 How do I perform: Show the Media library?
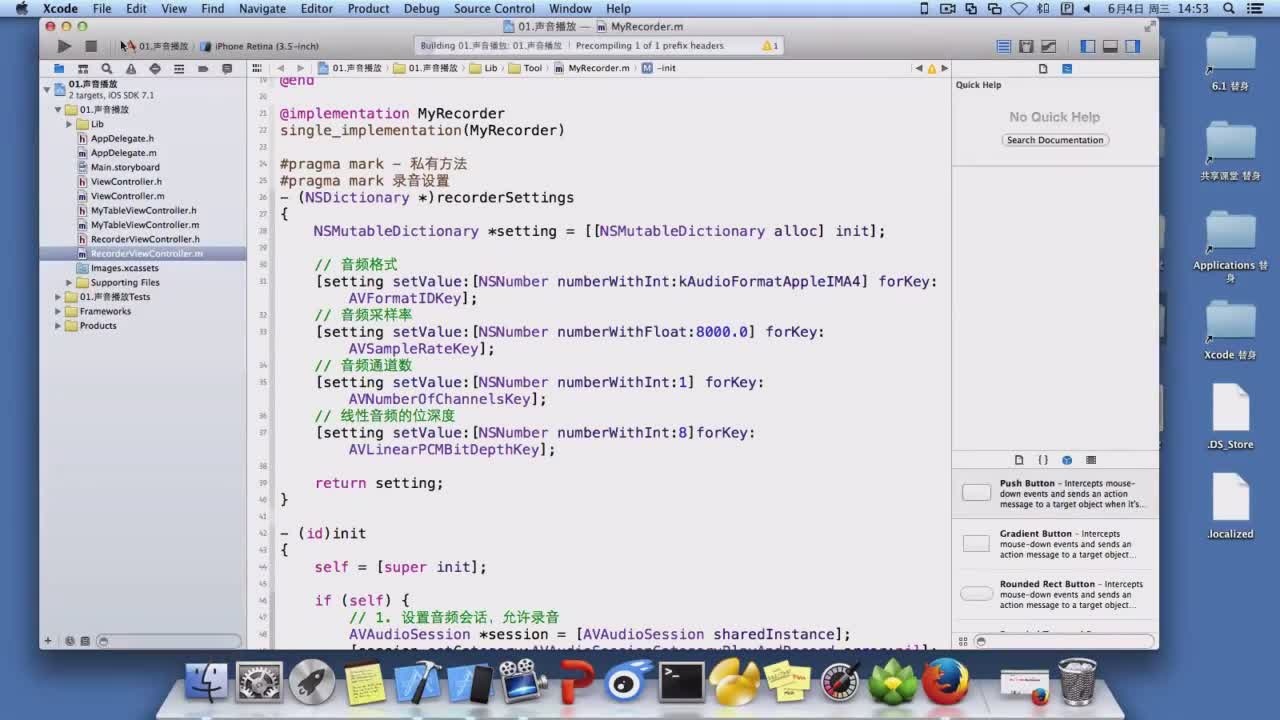coord(1091,460)
